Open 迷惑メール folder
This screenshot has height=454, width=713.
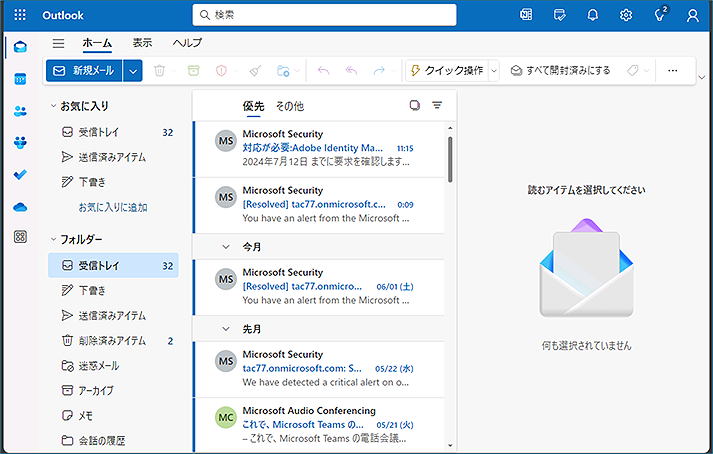[x=113, y=365]
